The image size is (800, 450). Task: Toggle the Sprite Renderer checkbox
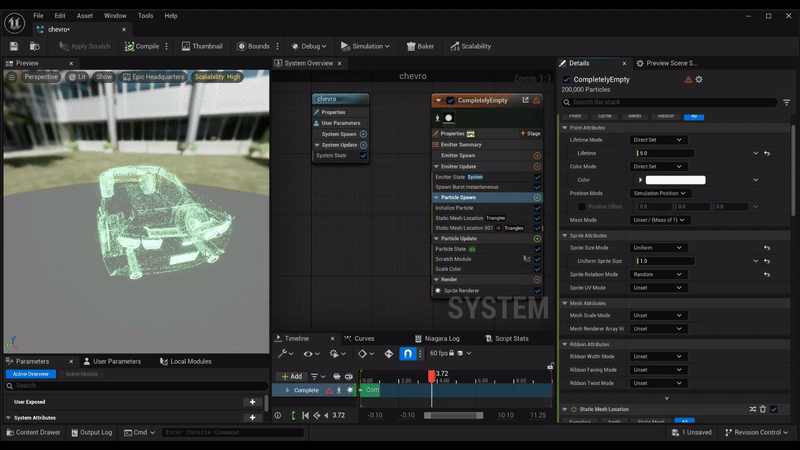[x=537, y=291]
